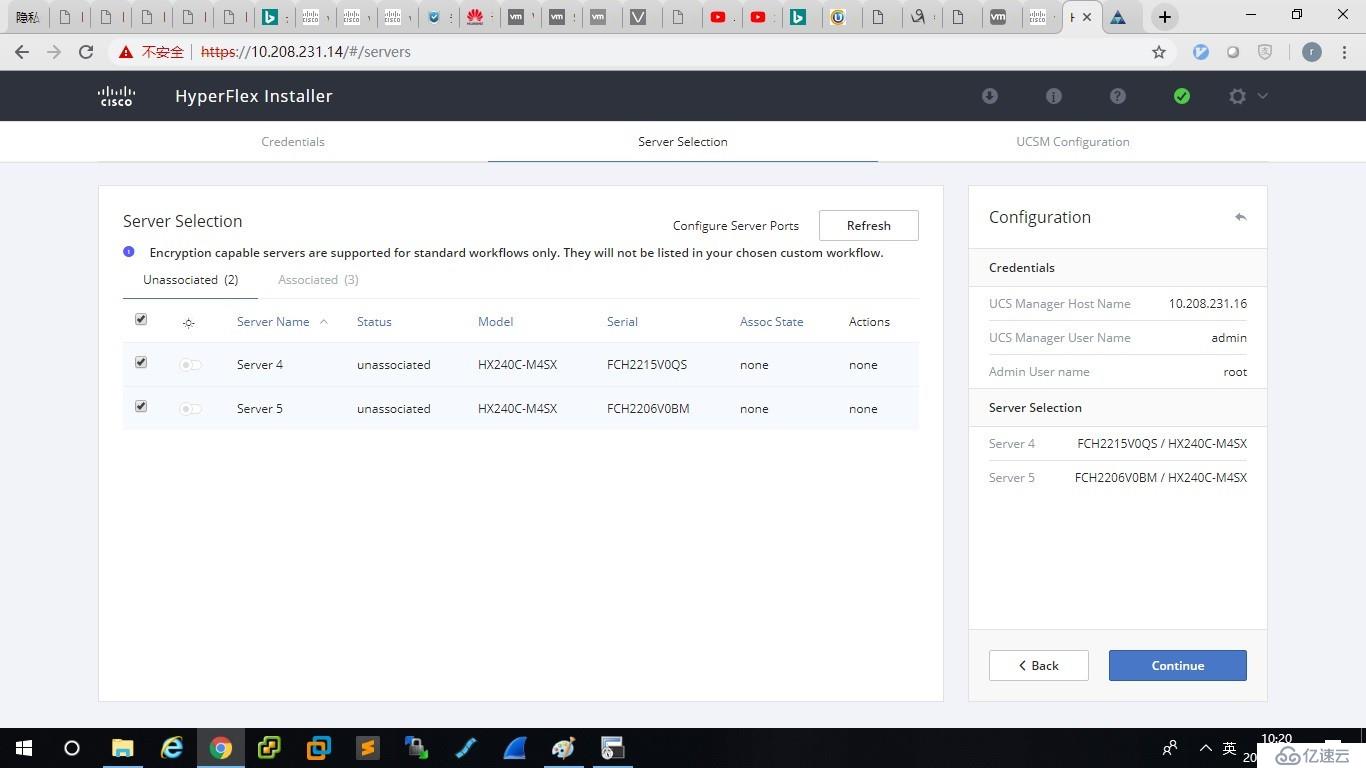Switch to the Associated (3) tab
The image size is (1366, 768).
(318, 280)
